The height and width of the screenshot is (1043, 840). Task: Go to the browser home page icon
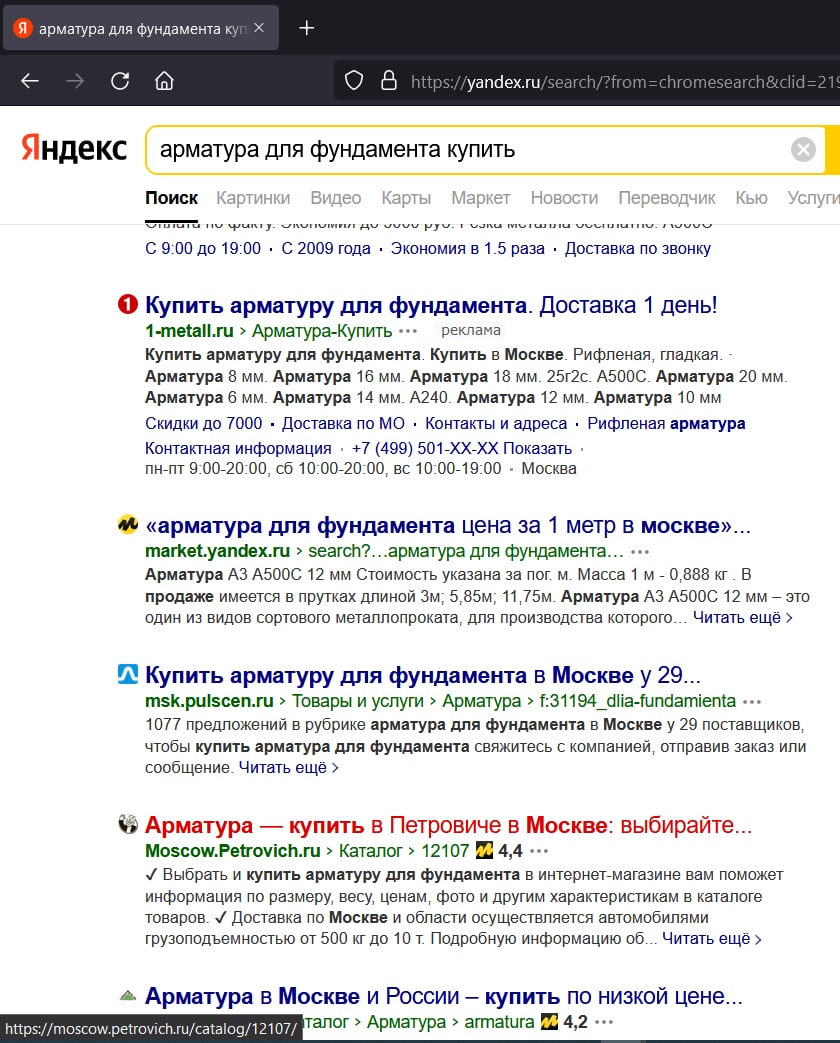point(164,81)
